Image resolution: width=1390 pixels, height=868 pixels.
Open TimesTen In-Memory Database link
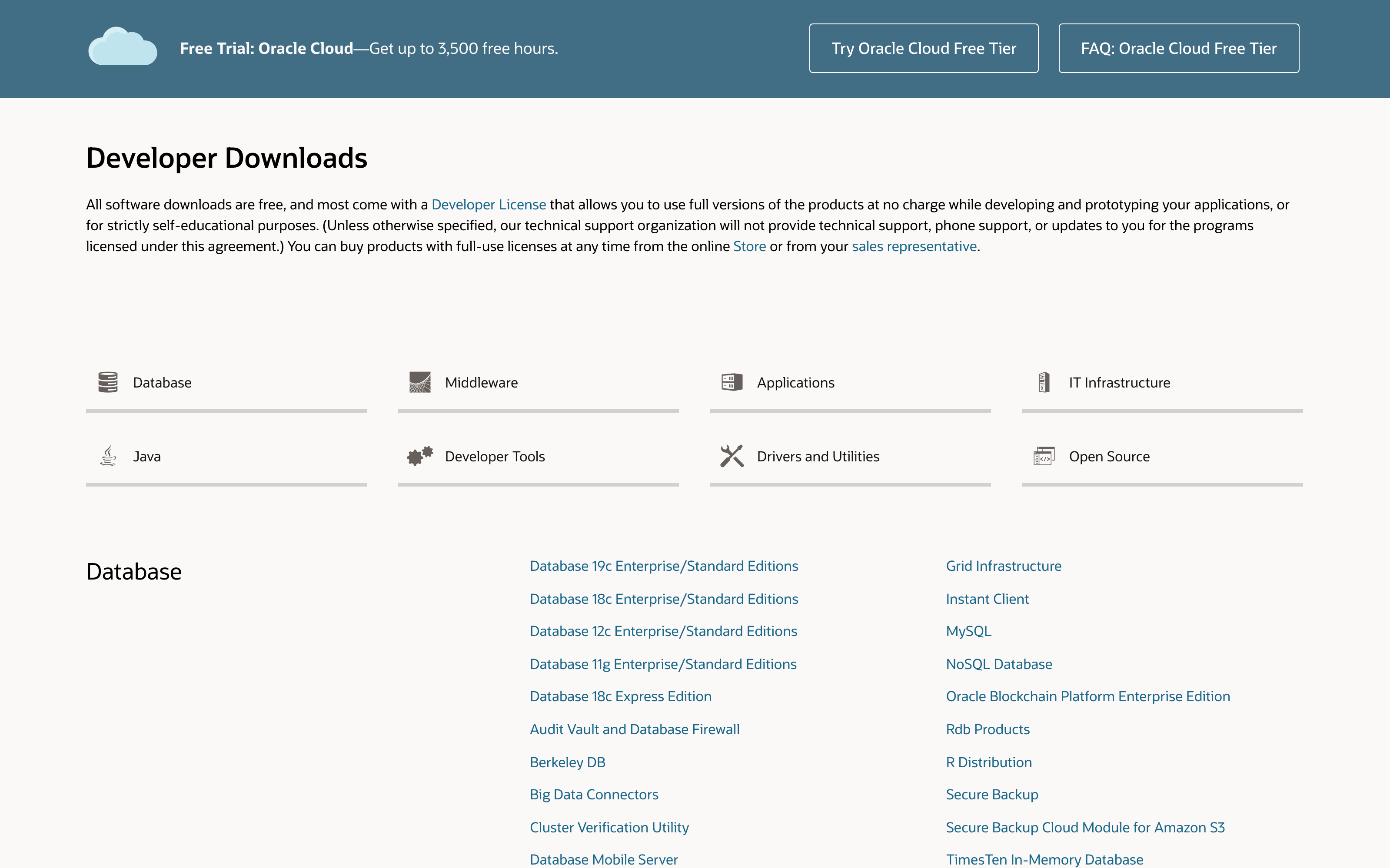[x=1044, y=859]
